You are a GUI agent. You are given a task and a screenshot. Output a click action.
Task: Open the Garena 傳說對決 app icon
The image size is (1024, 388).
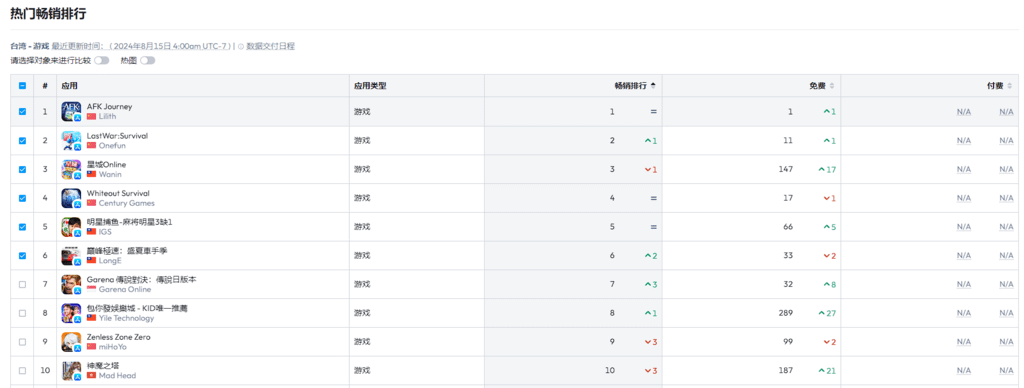tap(71, 284)
